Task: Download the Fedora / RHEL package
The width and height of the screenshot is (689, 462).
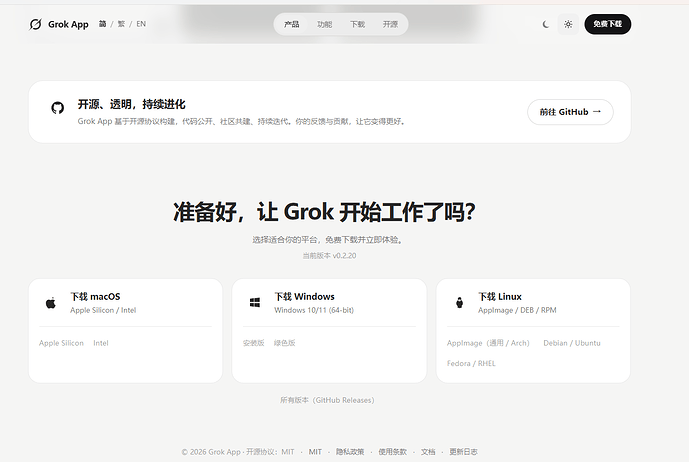Action: click(x=471, y=363)
